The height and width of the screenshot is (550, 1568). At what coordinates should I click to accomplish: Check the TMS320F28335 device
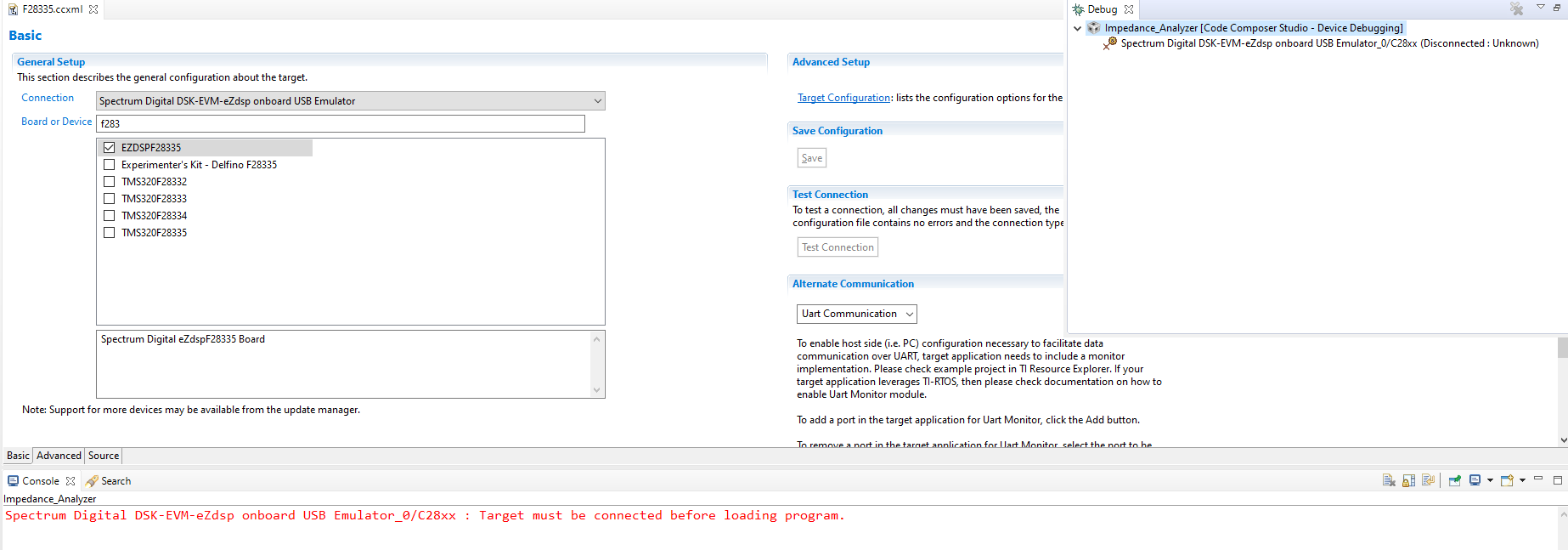(109, 232)
